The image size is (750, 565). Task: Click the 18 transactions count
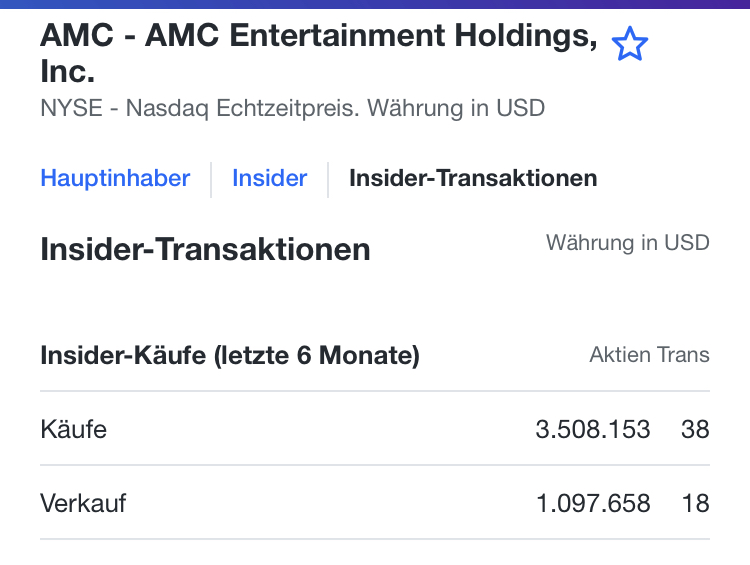695,503
